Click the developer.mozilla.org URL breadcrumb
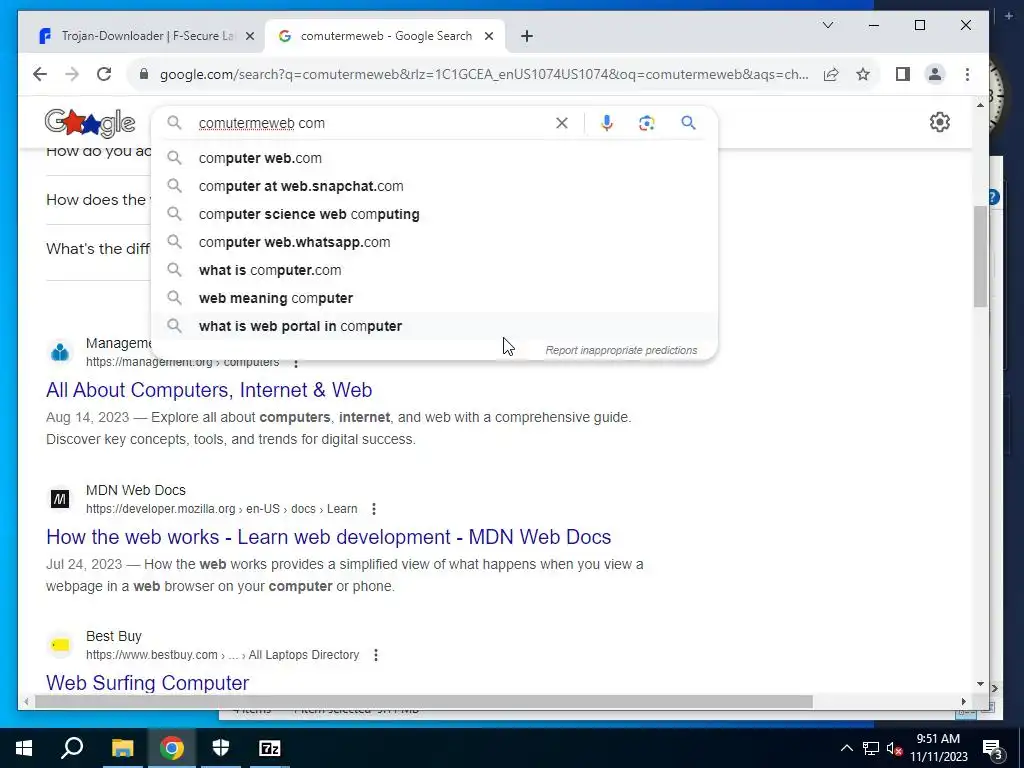 (x=221, y=509)
